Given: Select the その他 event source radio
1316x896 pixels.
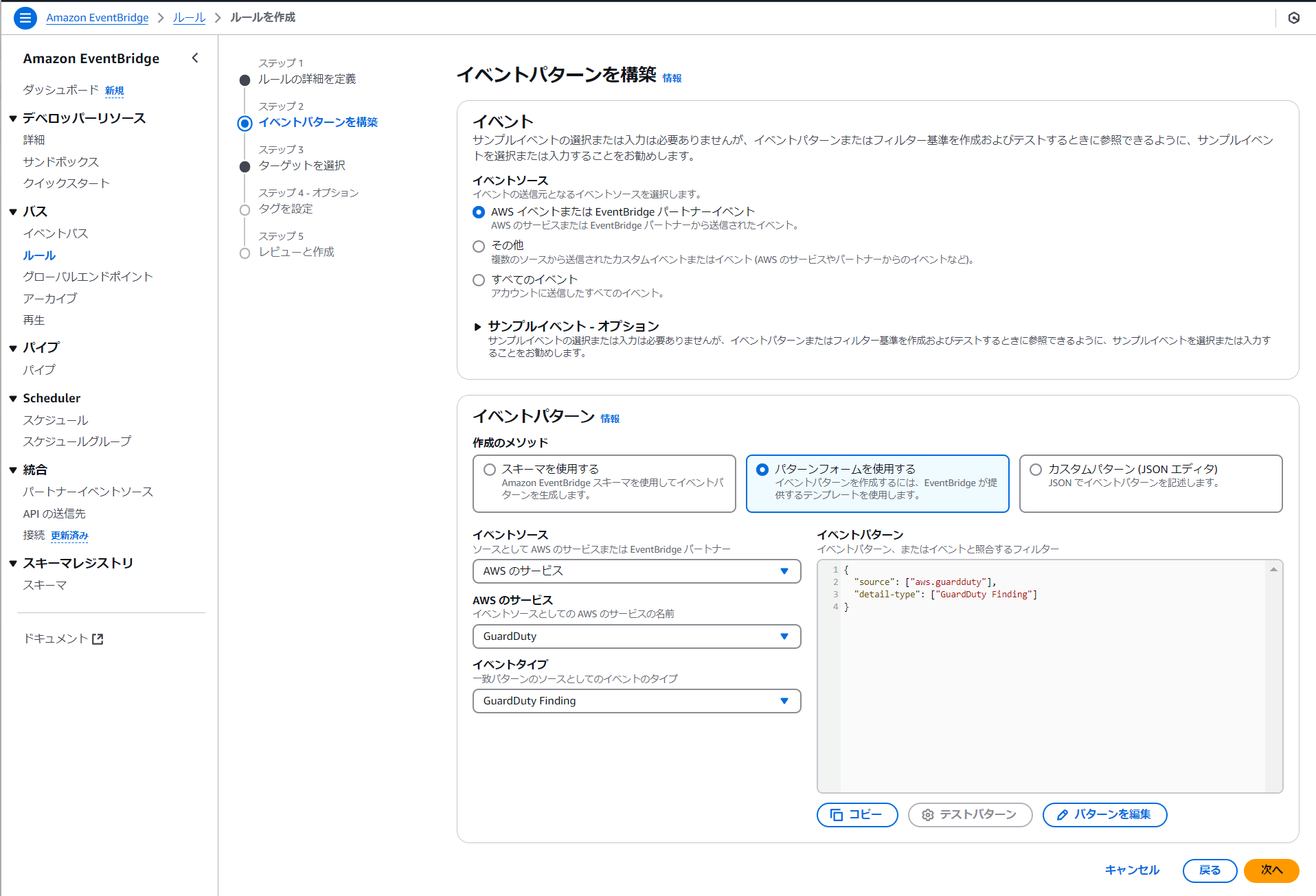Looking at the screenshot, I should coord(479,246).
